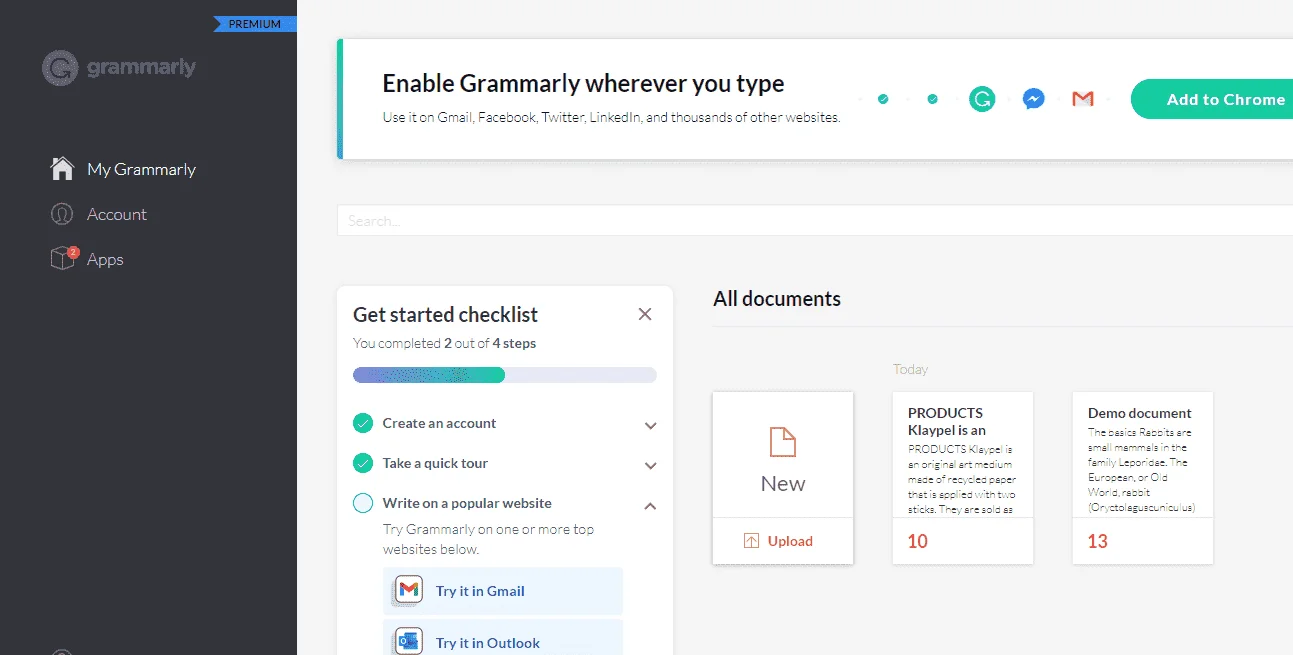Screen dimensions: 1293x655
Task: Select the Apps sidebar menu item
Action: click(105, 259)
